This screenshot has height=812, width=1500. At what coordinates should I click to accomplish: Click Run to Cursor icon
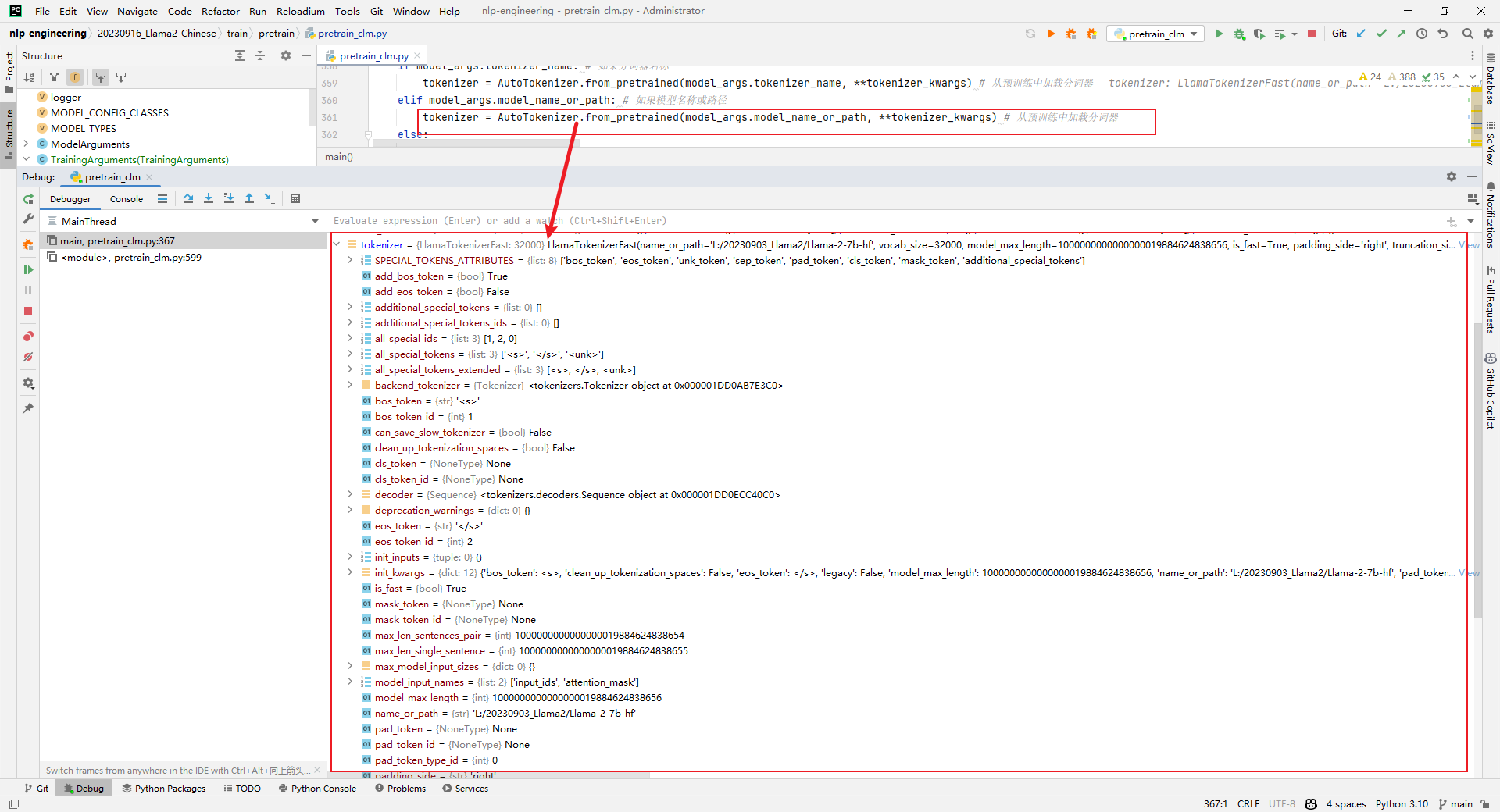pyautogui.click(x=270, y=198)
